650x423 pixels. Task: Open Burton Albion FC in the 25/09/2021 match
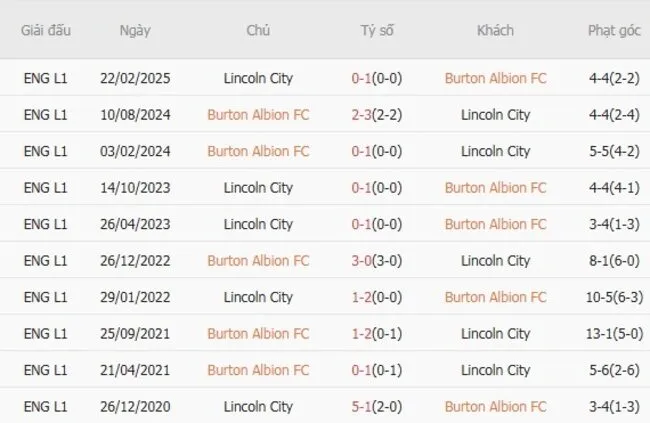258,334
